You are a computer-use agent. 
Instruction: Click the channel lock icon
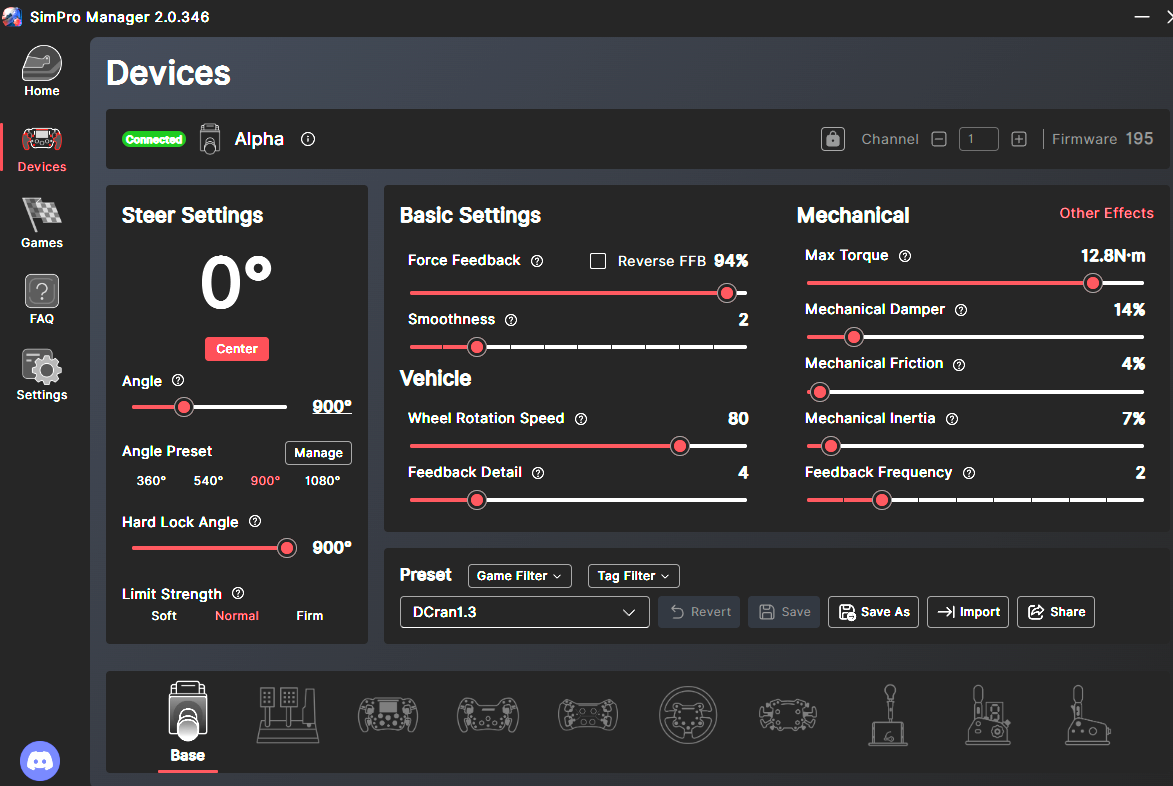(833, 139)
